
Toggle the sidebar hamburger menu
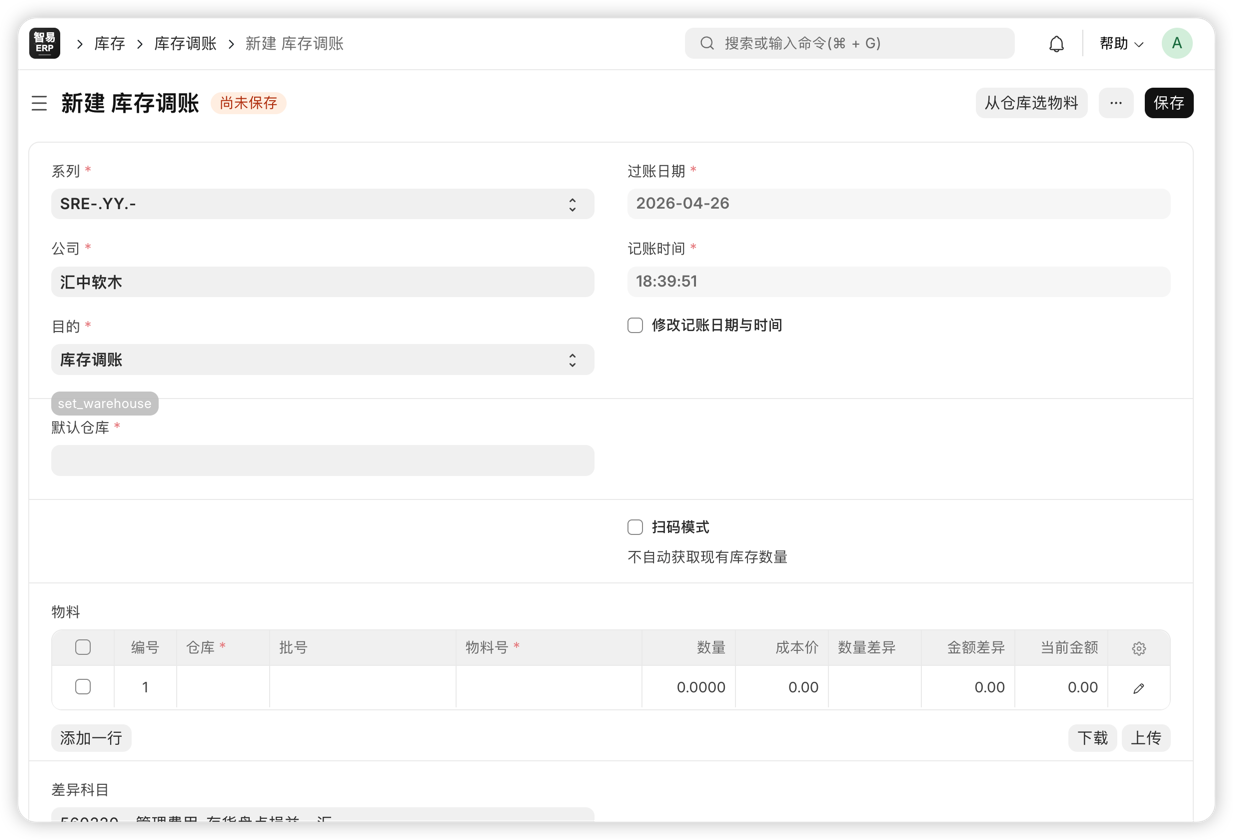pyautogui.click(x=39, y=103)
